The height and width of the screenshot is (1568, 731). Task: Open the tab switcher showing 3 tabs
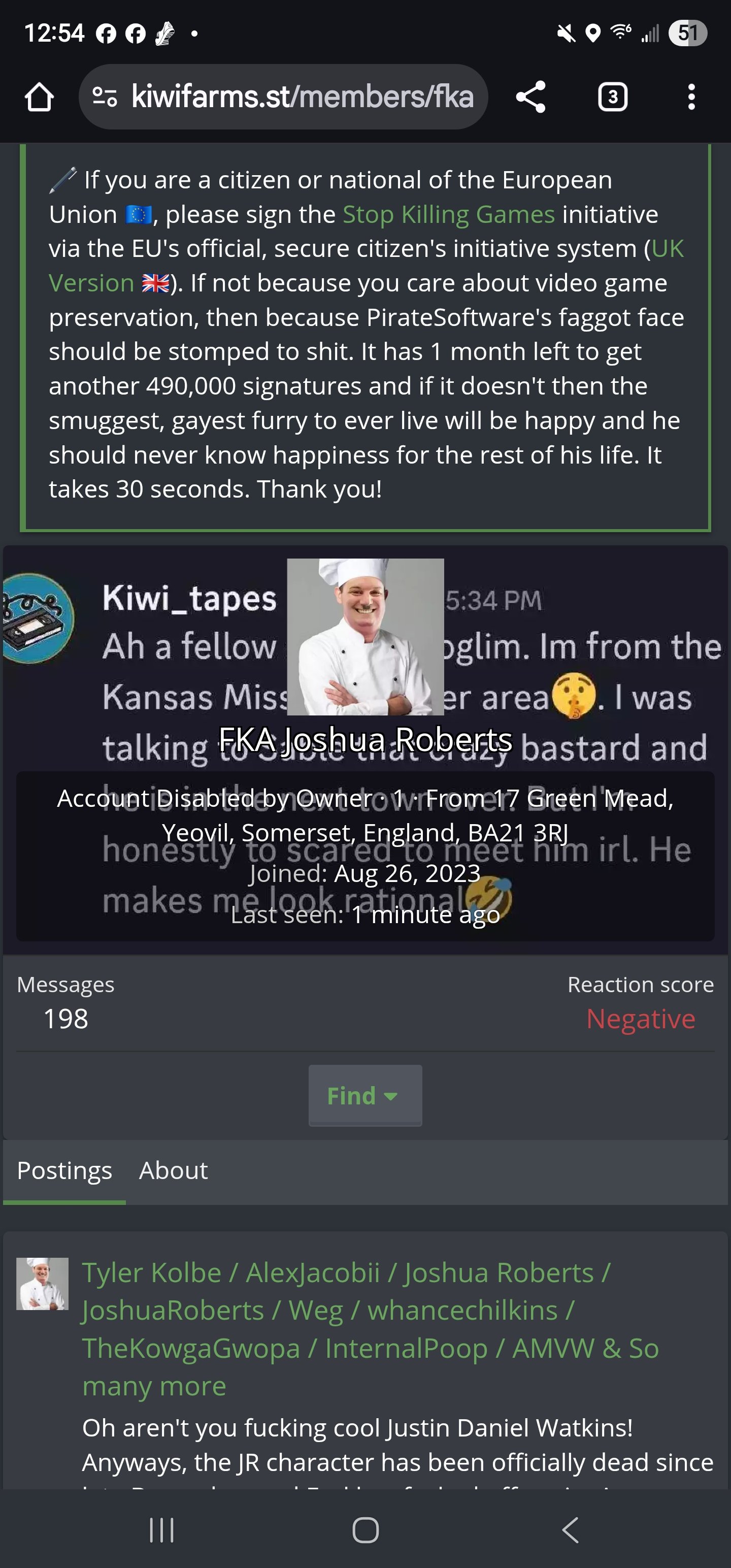coord(612,97)
